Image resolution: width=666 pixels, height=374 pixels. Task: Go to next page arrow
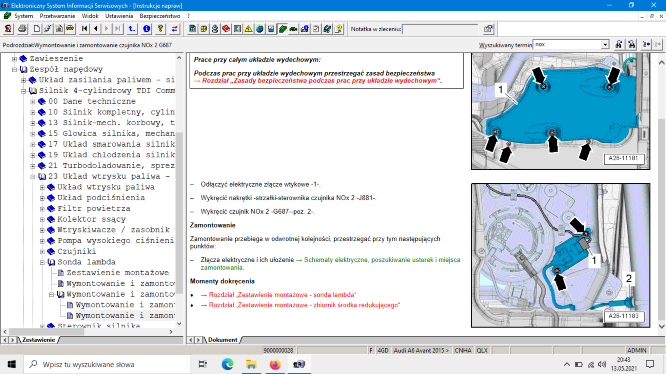click(x=107, y=29)
